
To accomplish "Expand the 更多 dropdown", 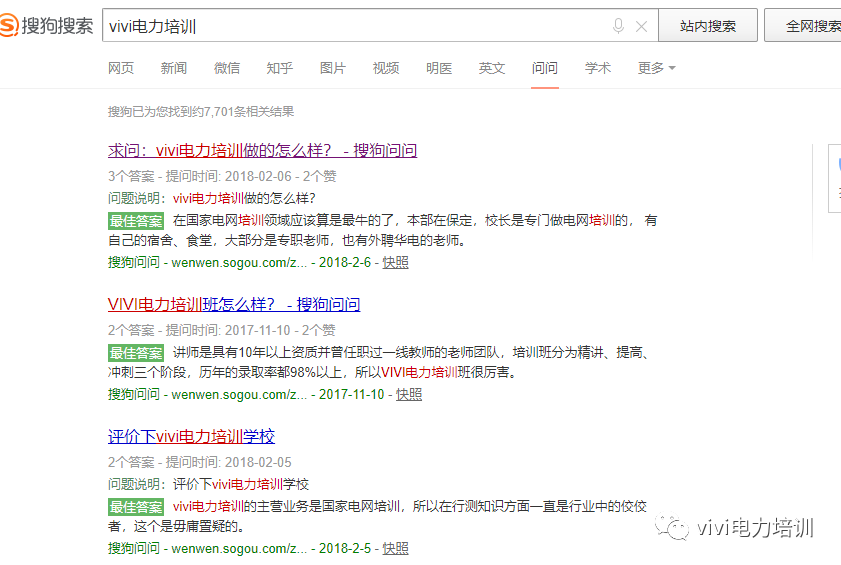I will (656, 68).
